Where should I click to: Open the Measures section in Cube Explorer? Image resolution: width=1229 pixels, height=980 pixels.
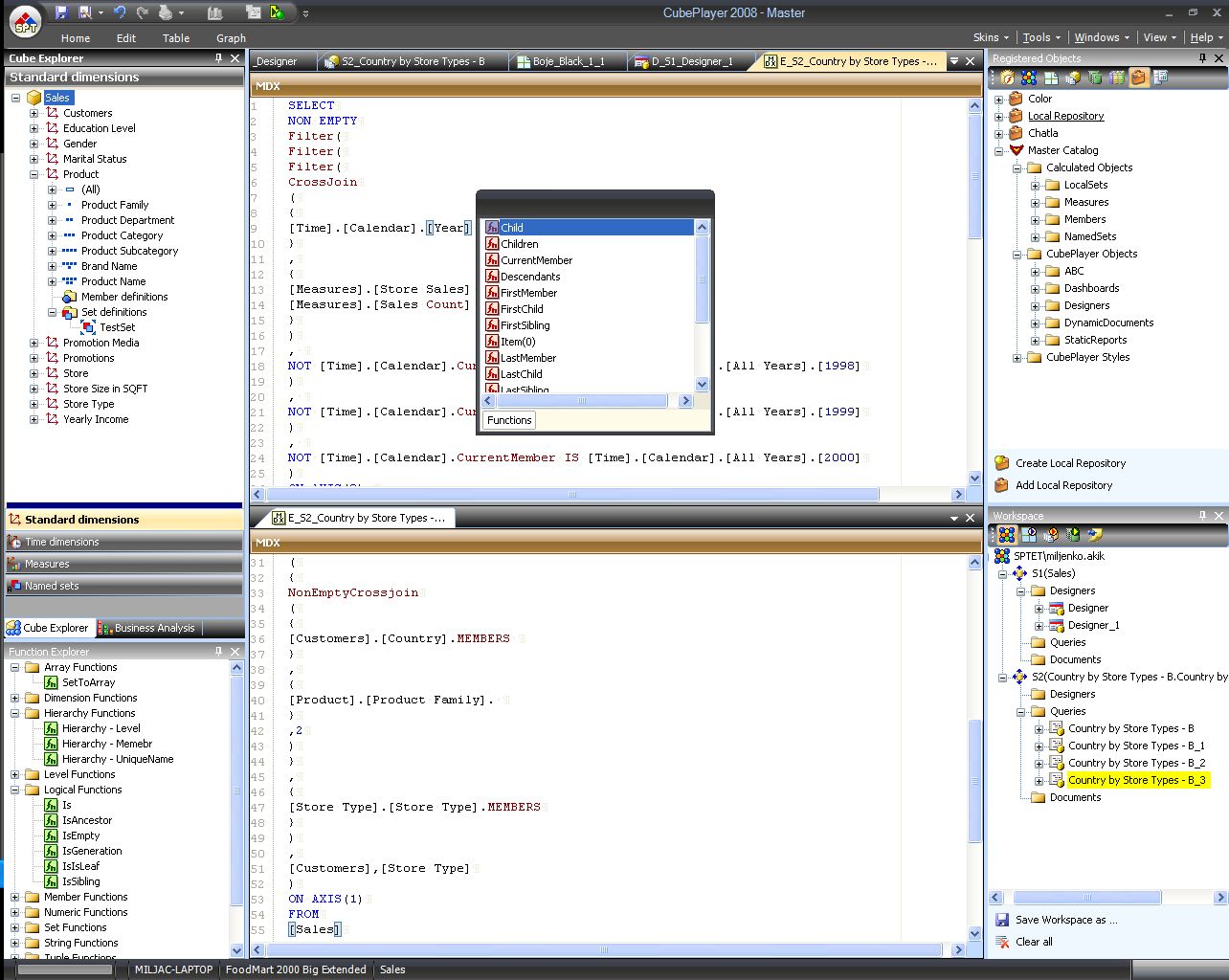tap(124, 564)
